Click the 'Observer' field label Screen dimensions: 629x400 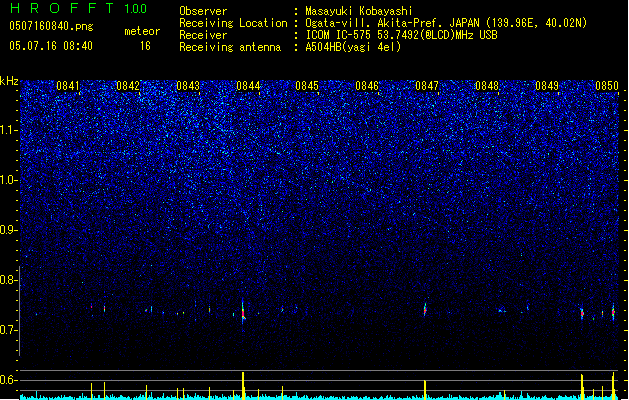pos(203,11)
